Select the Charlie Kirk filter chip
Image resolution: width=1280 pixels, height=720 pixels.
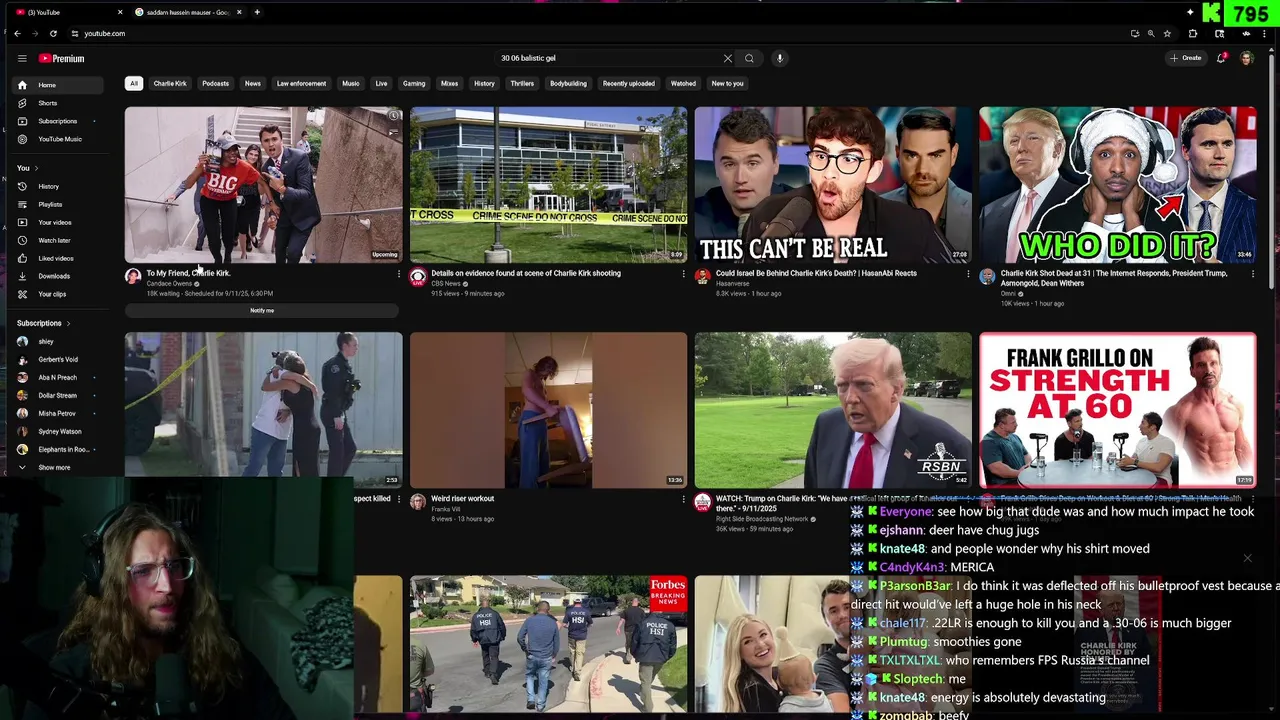[170, 84]
